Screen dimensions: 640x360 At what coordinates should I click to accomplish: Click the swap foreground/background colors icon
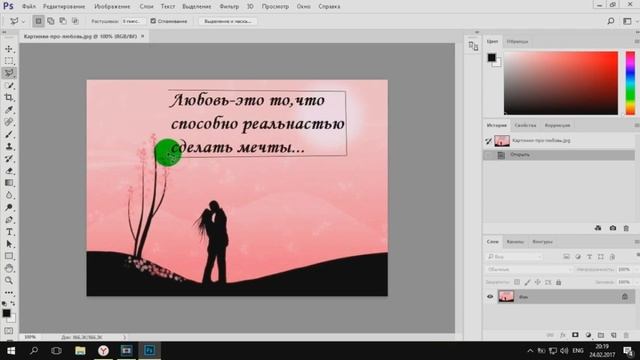click(13, 304)
